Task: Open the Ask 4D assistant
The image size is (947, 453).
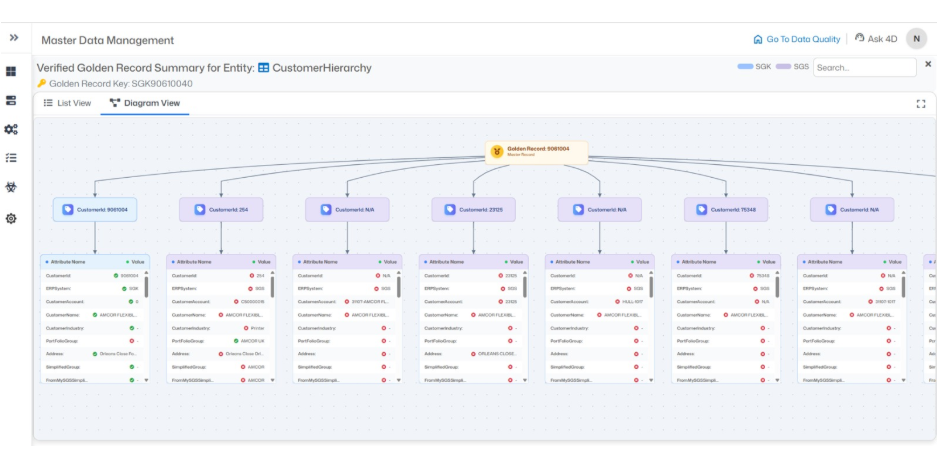Action: pos(876,39)
